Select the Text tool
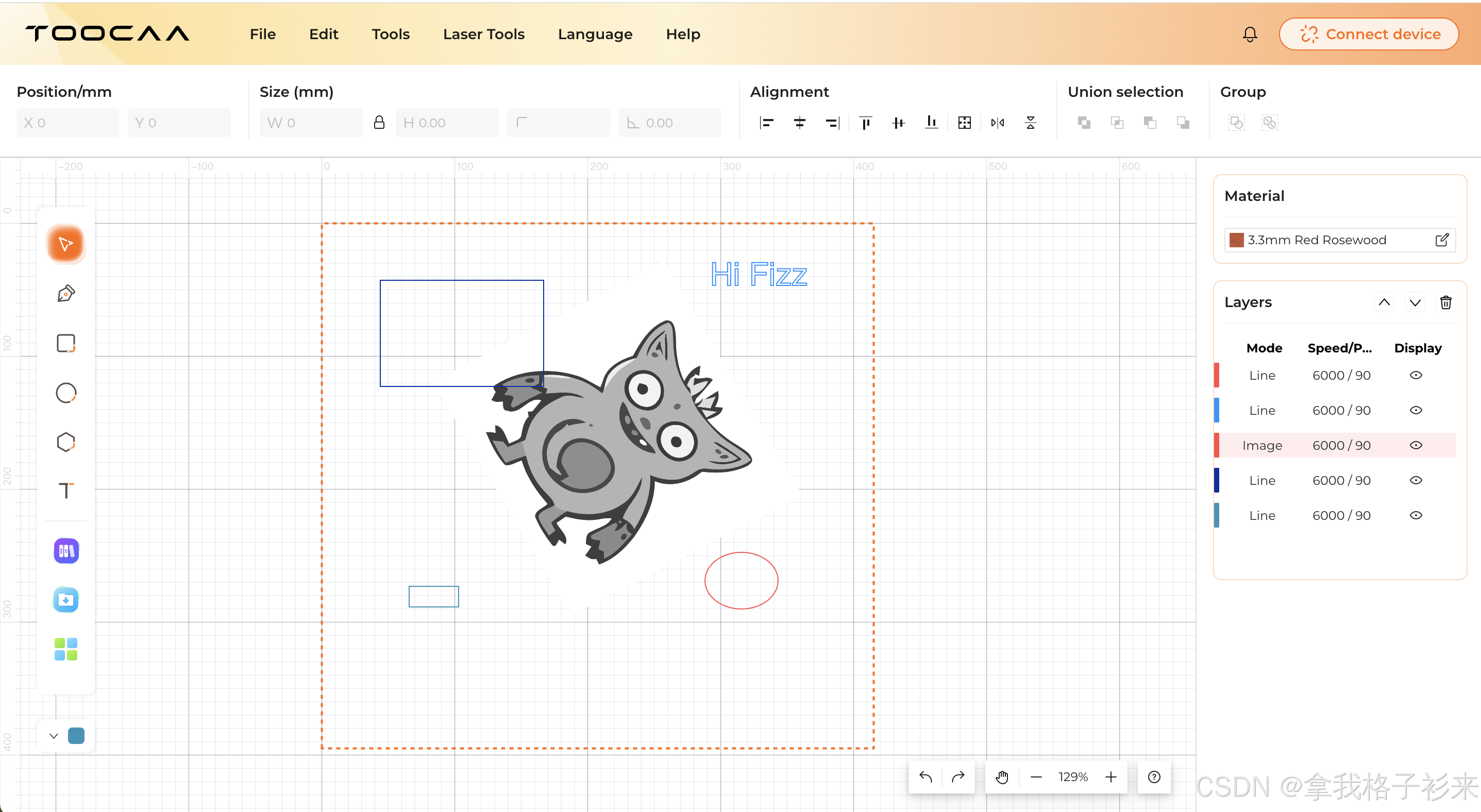1481x812 pixels. 65,491
